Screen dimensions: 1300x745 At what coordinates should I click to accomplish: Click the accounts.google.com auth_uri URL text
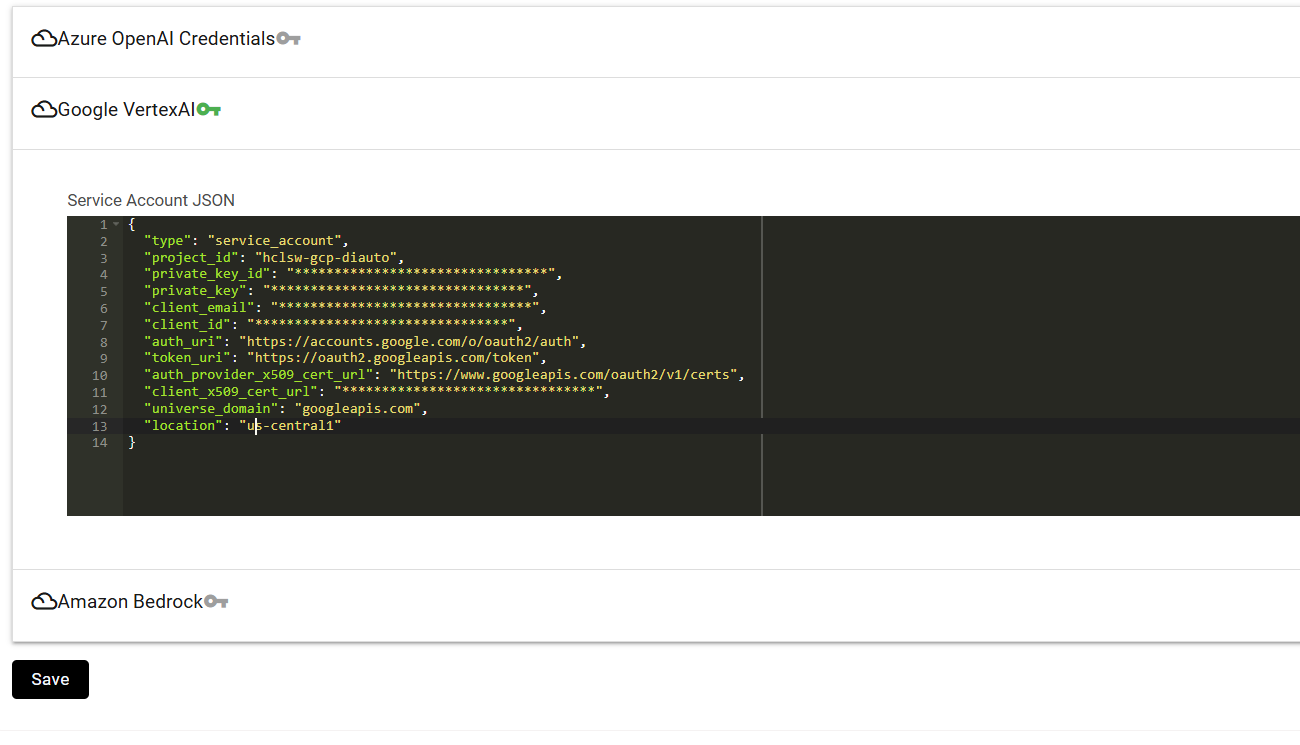click(410, 342)
